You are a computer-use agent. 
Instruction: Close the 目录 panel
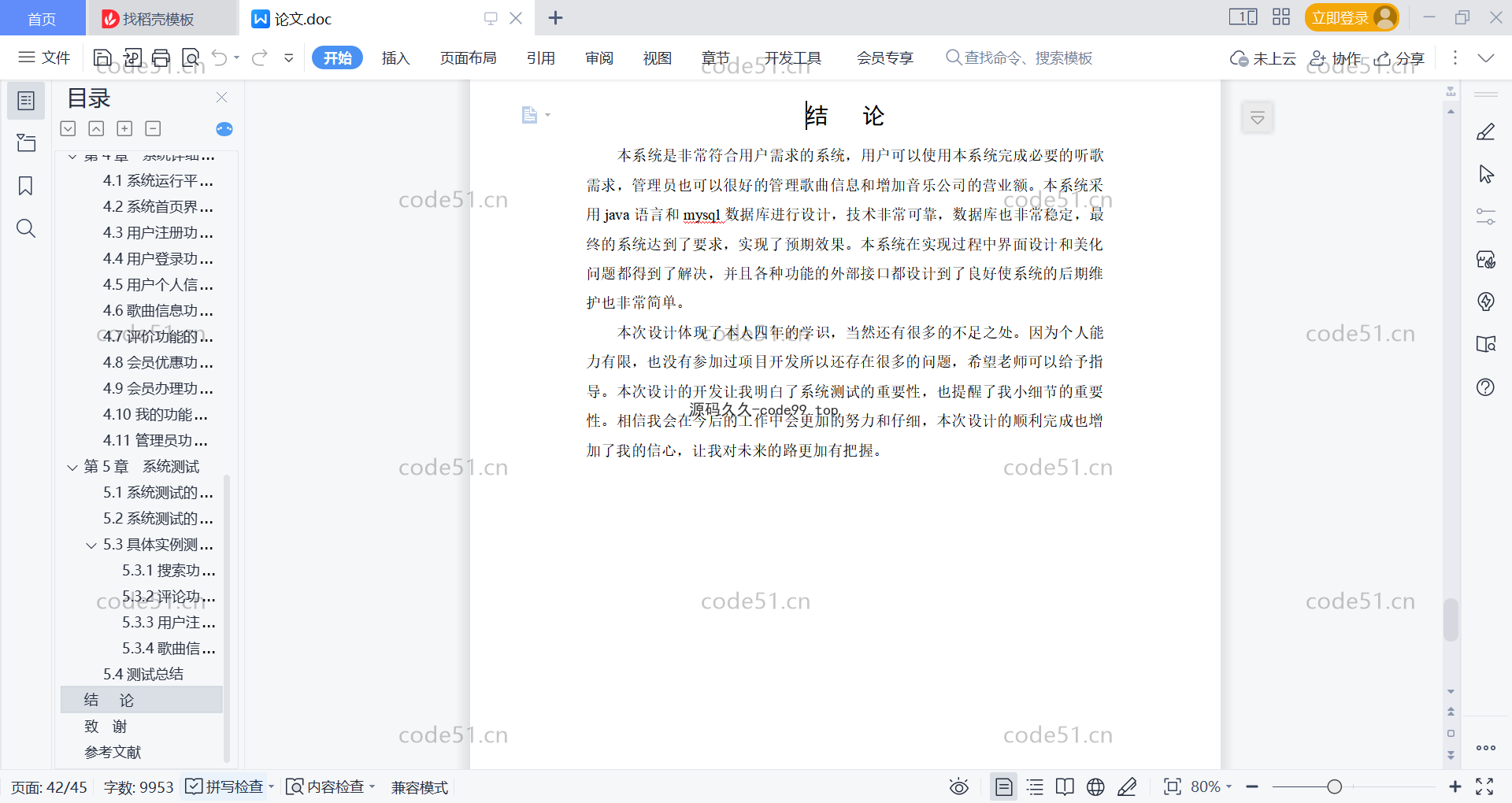[222, 98]
